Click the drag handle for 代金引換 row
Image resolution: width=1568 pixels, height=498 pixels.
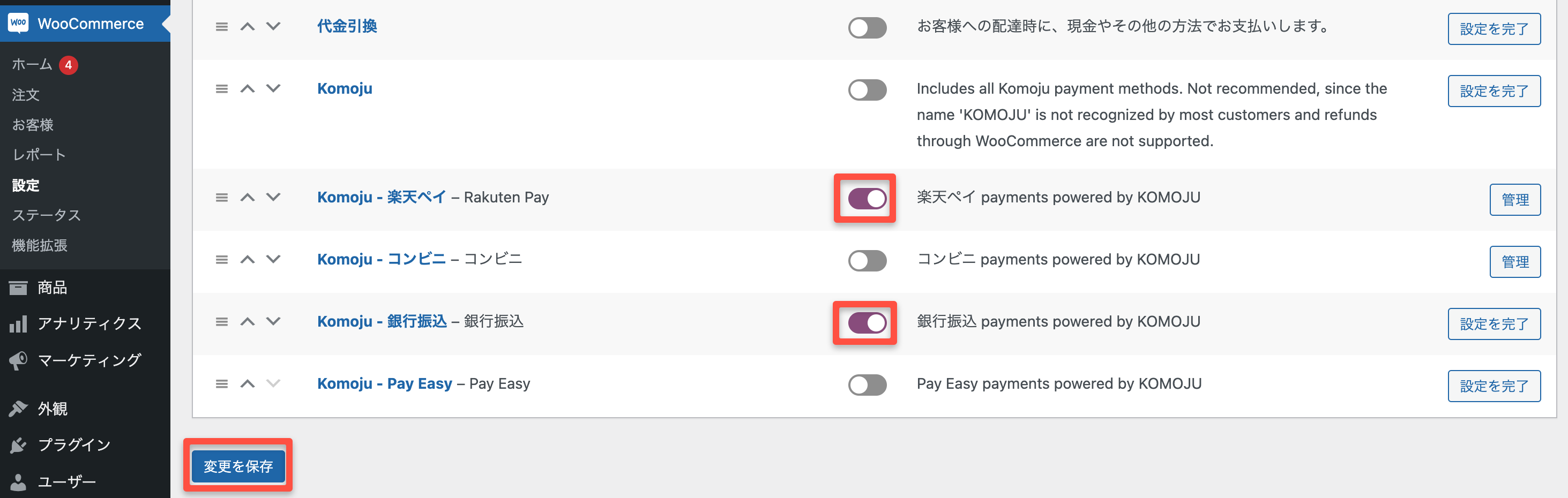tap(221, 27)
